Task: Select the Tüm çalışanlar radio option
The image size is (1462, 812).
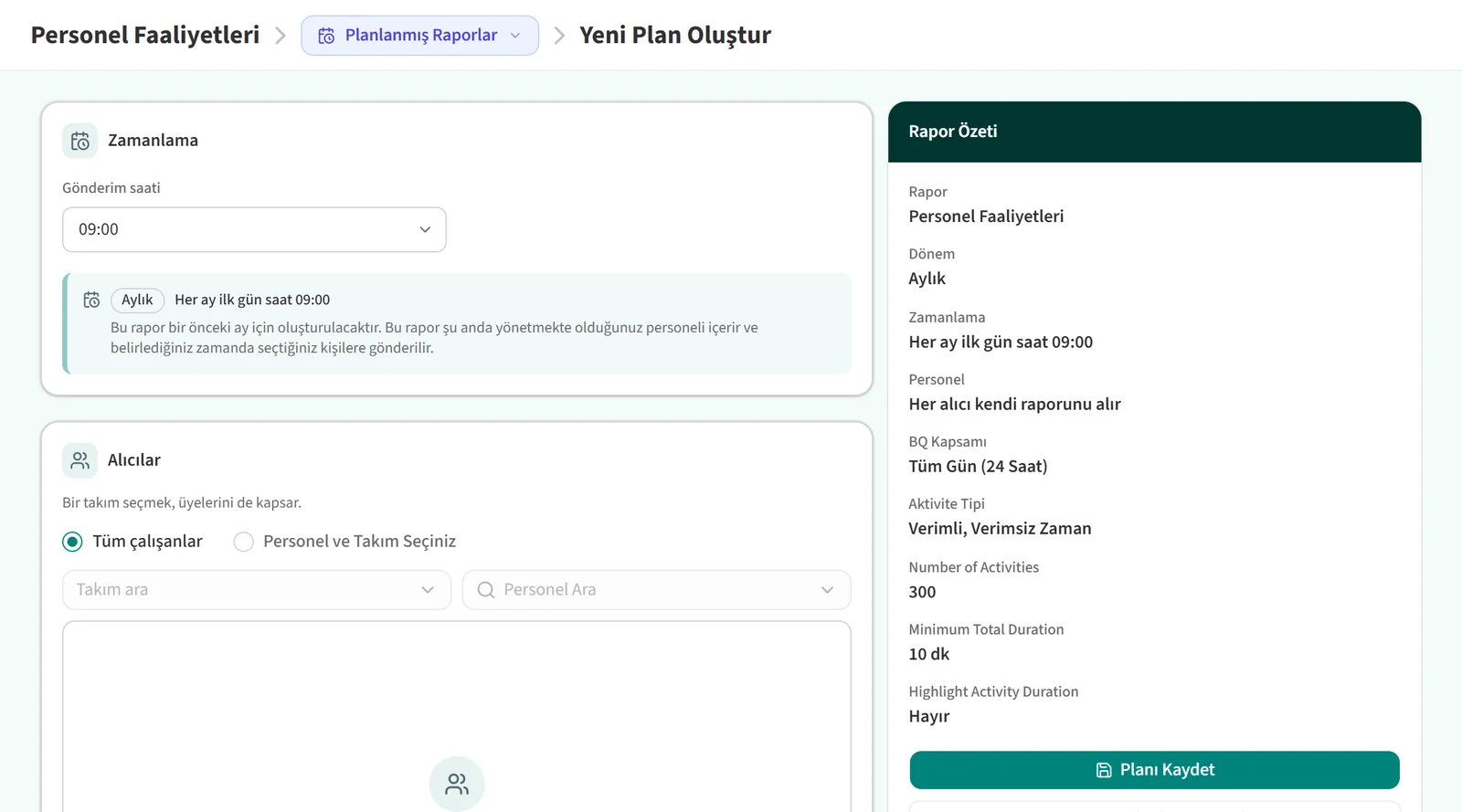Action: (72, 542)
